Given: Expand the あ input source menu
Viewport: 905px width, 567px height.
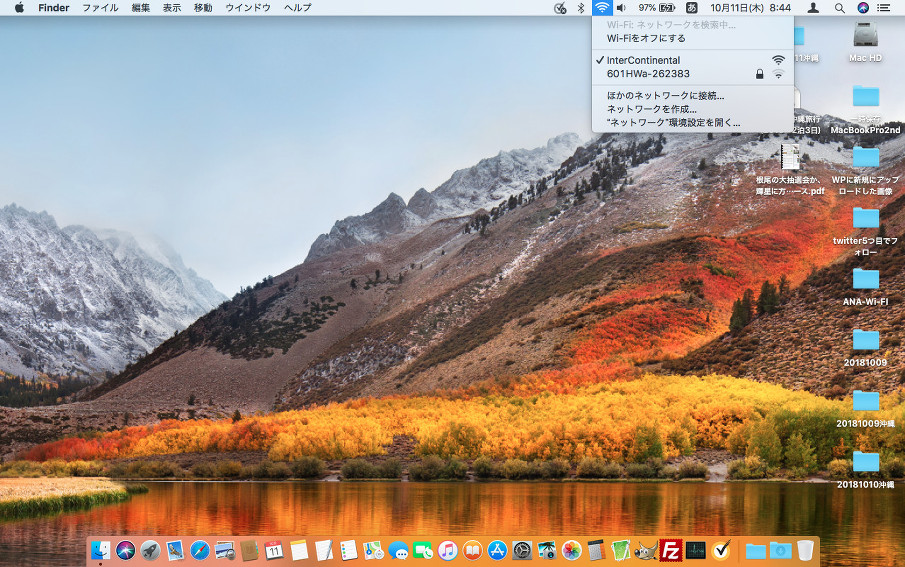Looking at the screenshot, I should coord(691,8).
